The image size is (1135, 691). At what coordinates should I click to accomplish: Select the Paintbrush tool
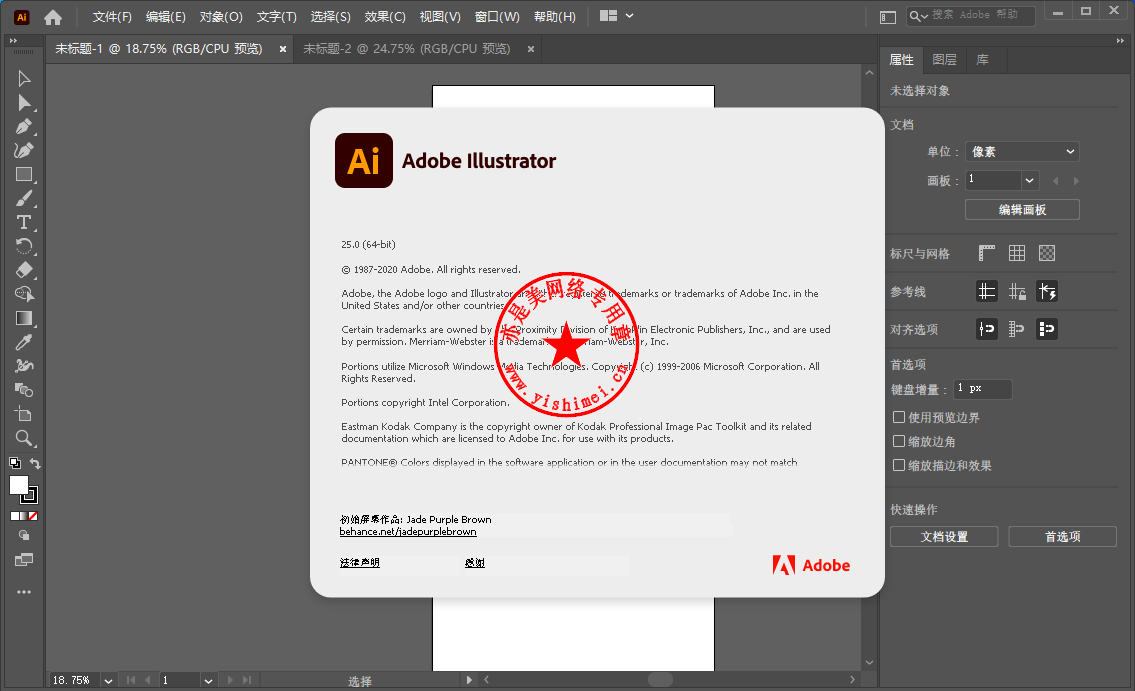click(24, 198)
